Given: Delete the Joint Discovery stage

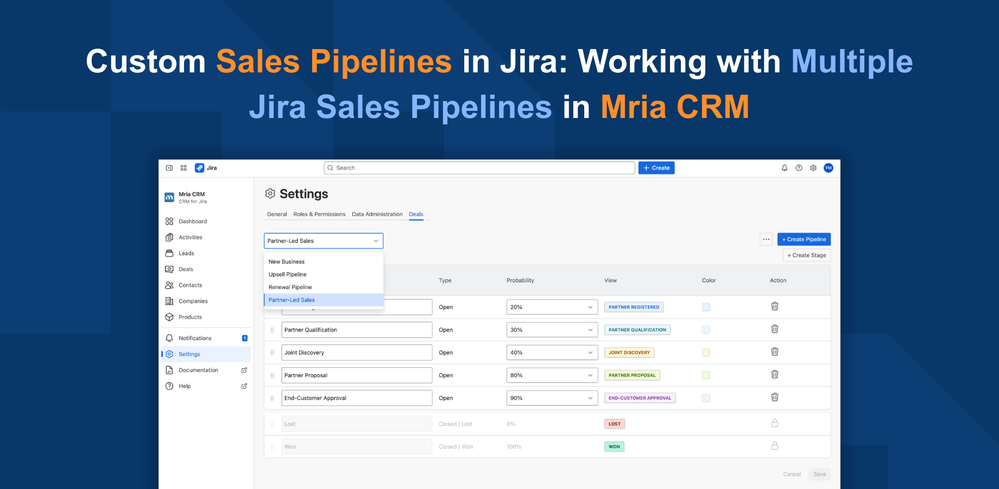Looking at the screenshot, I should coord(775,351).
